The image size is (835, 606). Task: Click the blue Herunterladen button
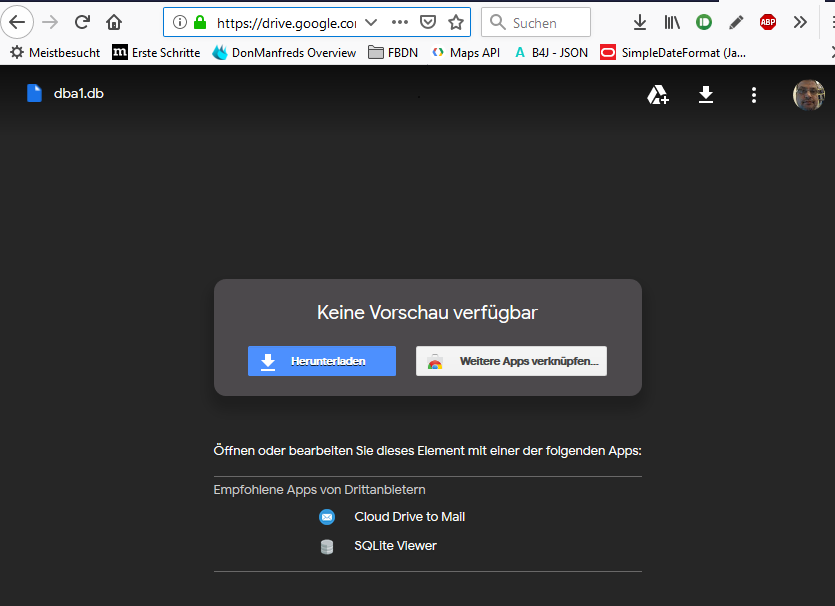[322, 361]
